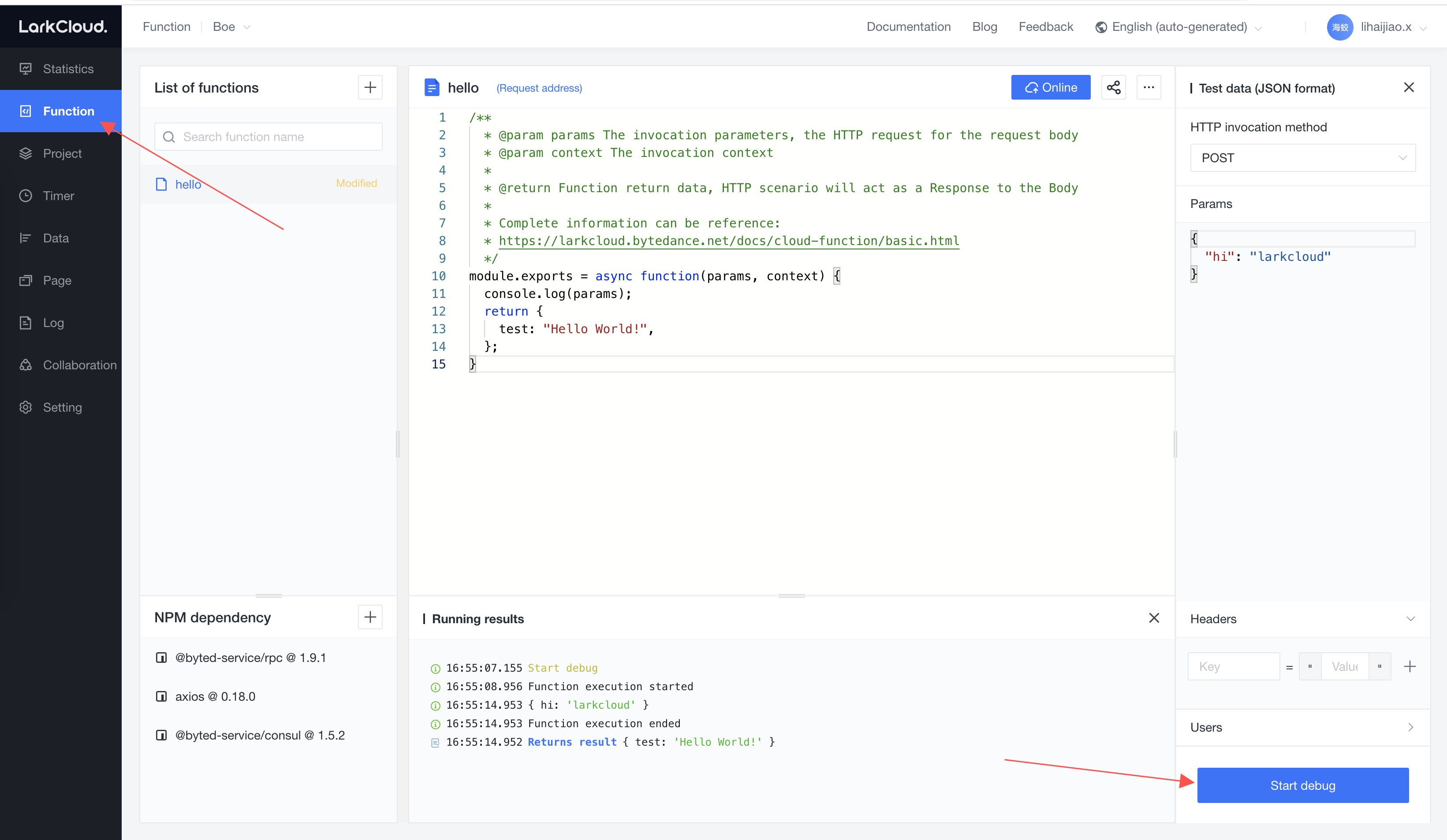Screen dimensions: 1447x840
Task: Open the Feedback link
Action: tap(1046, 27)
